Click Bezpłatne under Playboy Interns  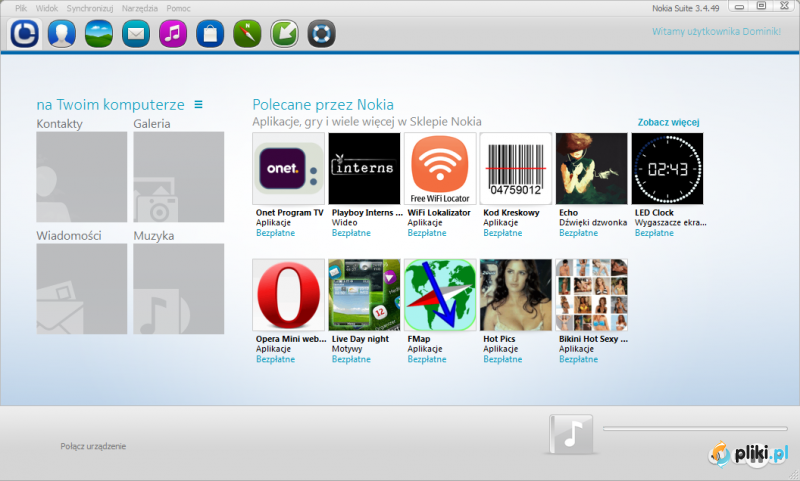click(x=351, y=233)
